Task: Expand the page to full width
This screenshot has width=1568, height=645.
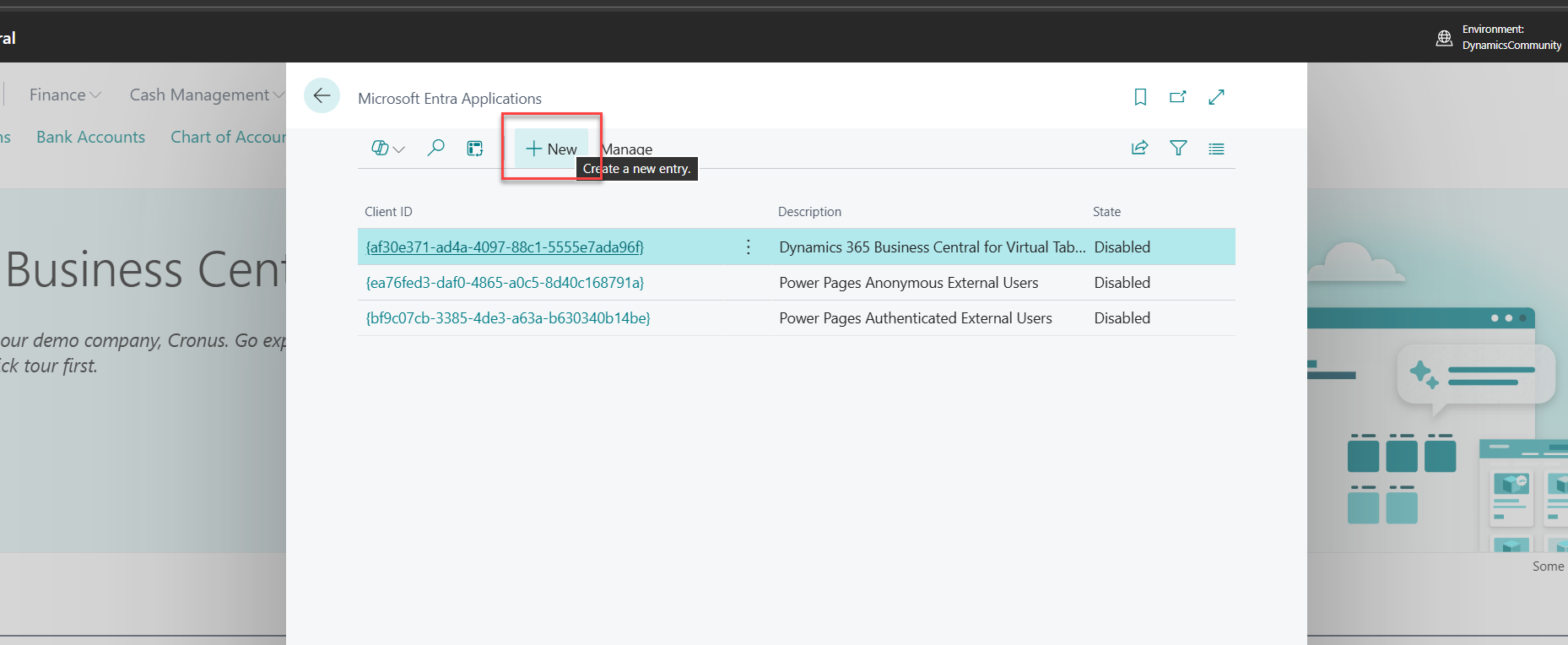Action: coord(1216,97)
